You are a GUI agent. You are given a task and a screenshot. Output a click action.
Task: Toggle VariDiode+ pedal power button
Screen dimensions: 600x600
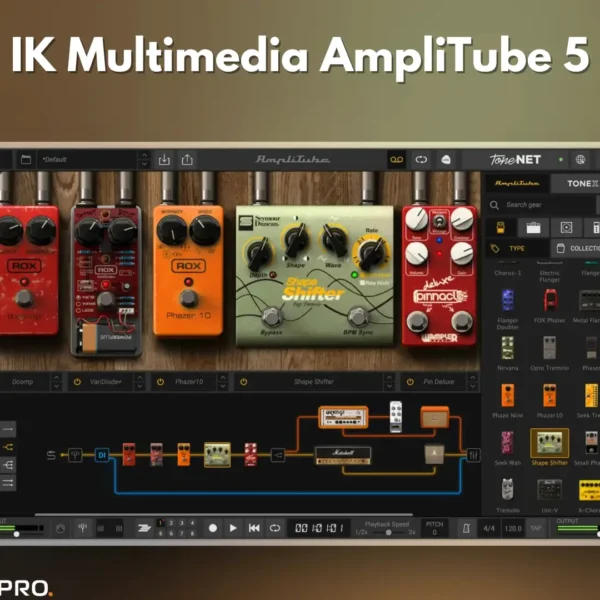point(77,382)
